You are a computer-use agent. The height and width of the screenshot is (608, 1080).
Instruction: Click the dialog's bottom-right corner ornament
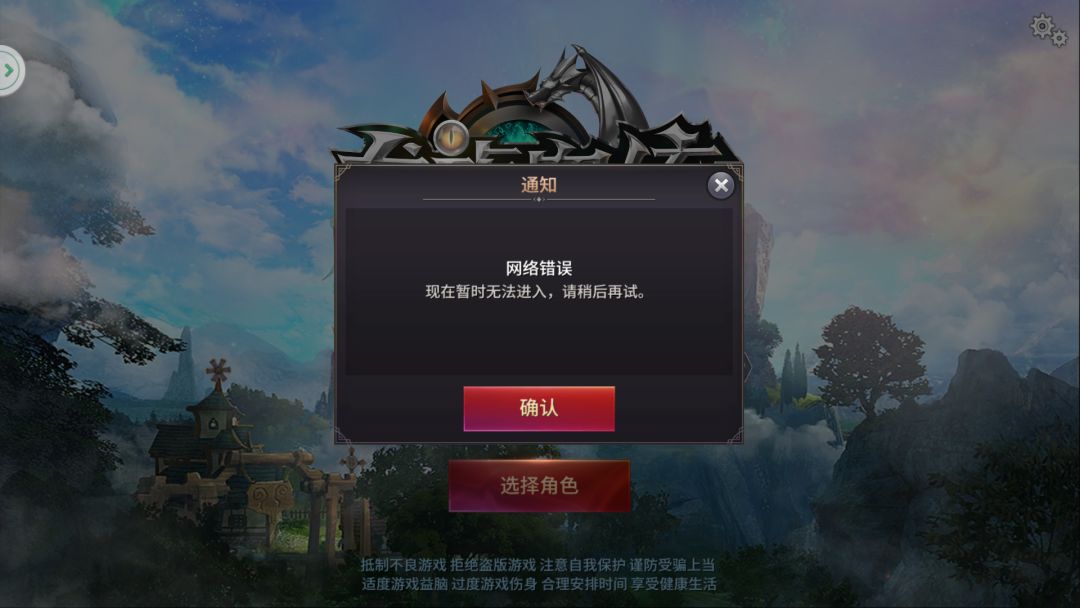point(734,434)
